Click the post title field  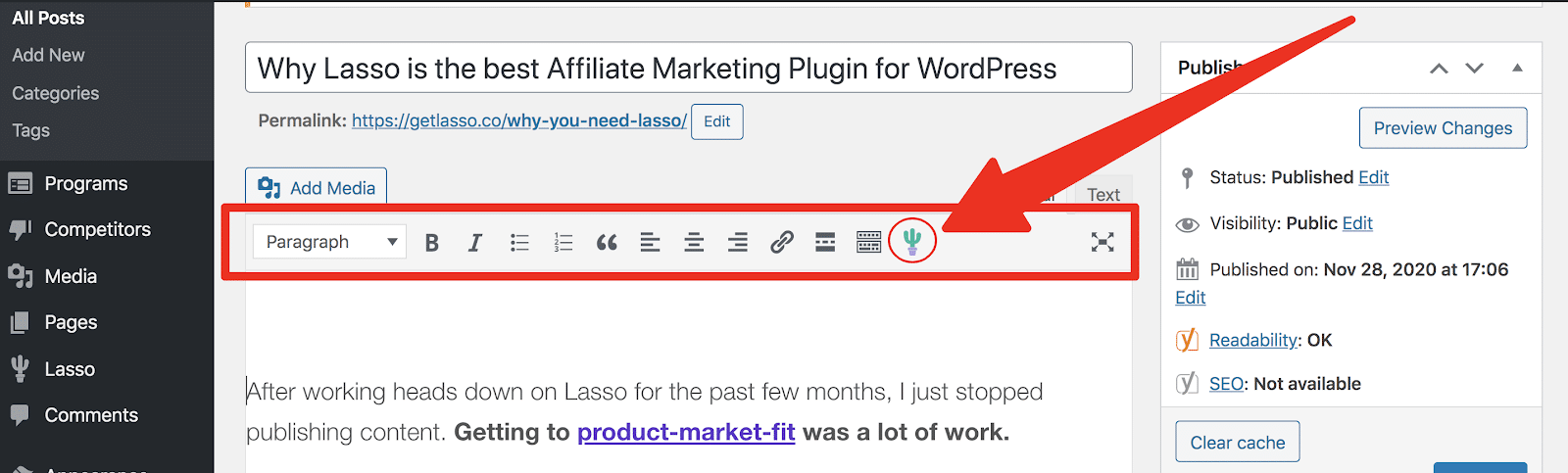tap(688, 68)
